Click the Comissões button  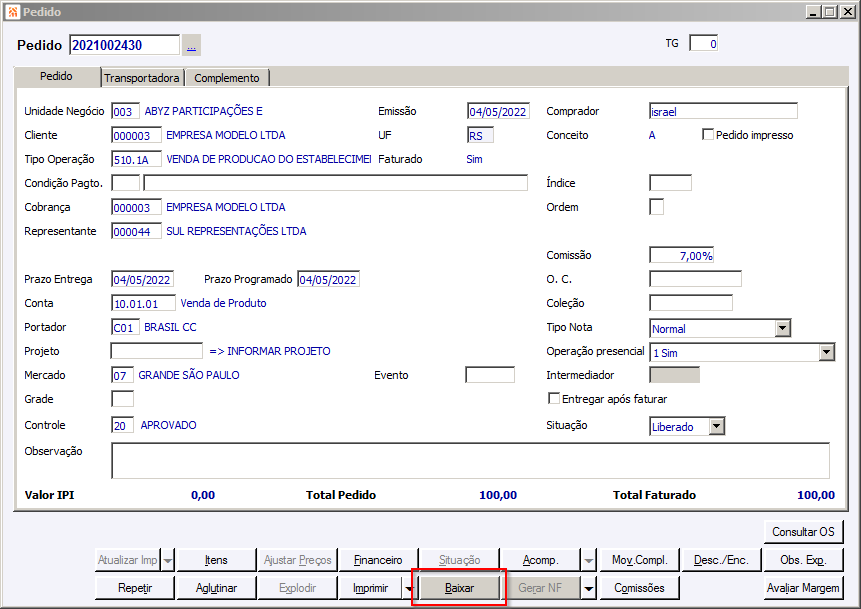(x=639, y=588)
